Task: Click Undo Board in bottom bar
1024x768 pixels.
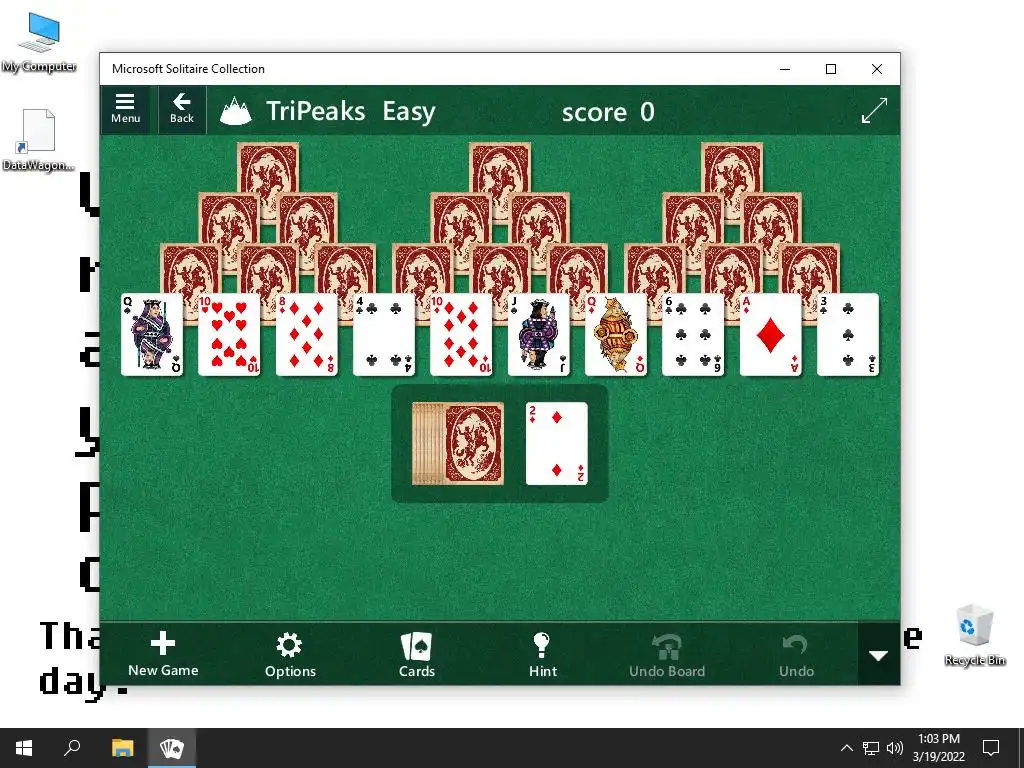Action: click(x=667, y=654)
